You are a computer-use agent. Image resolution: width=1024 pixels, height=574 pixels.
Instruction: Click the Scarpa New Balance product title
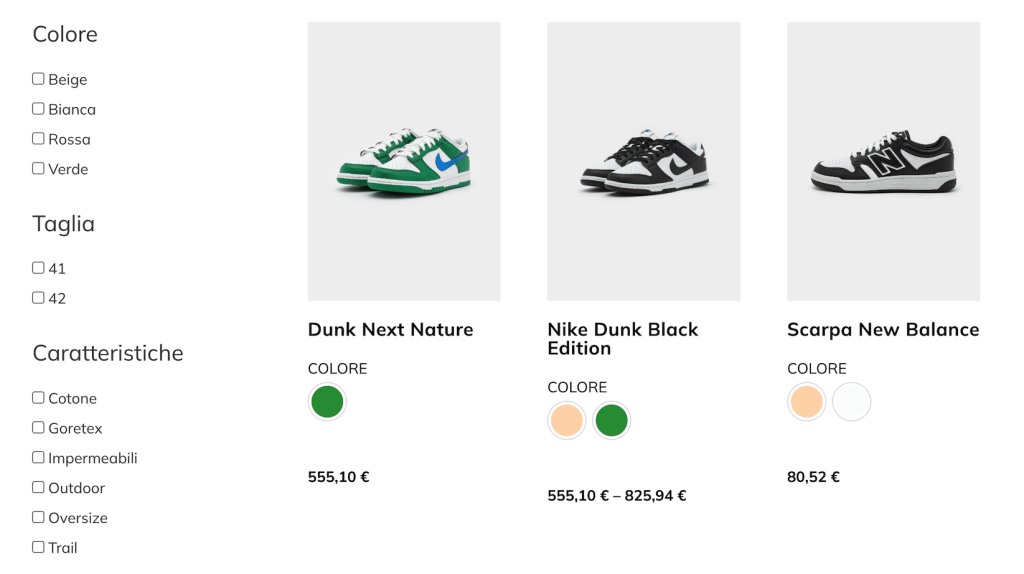pyautogui.click(x=883, y=330)
